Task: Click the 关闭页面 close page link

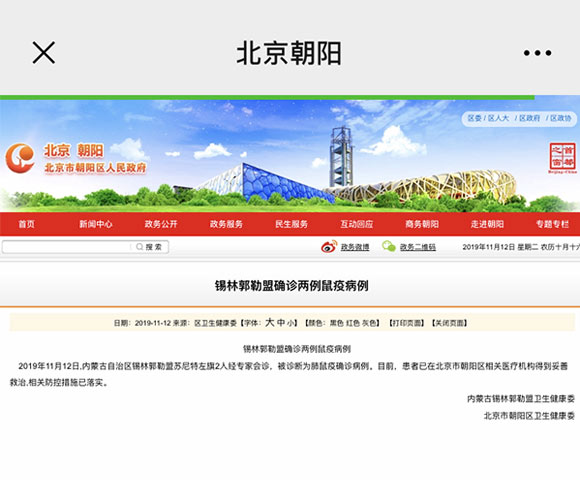Action: pos(449,323)
